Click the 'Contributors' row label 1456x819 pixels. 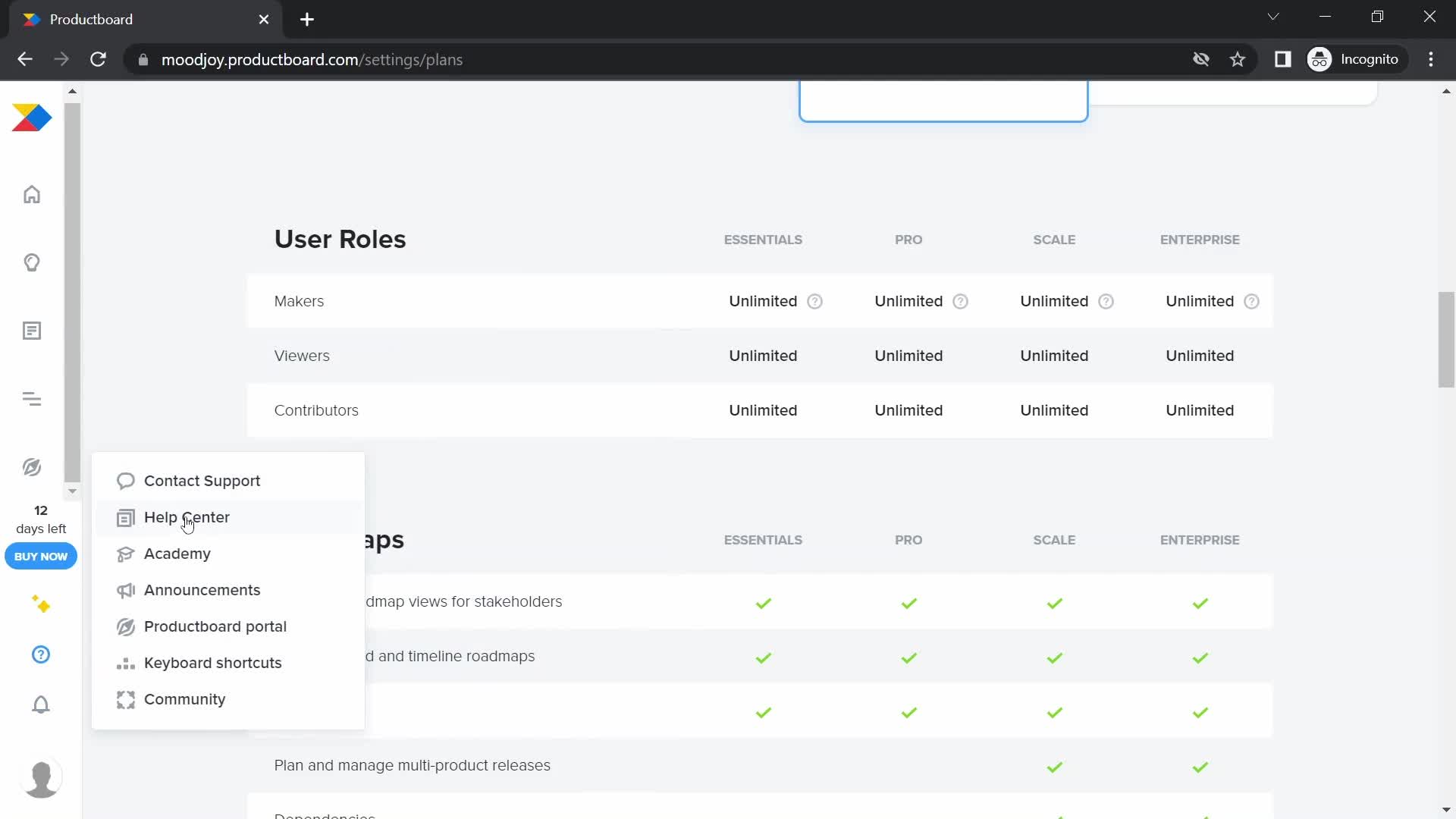point(316,411)
